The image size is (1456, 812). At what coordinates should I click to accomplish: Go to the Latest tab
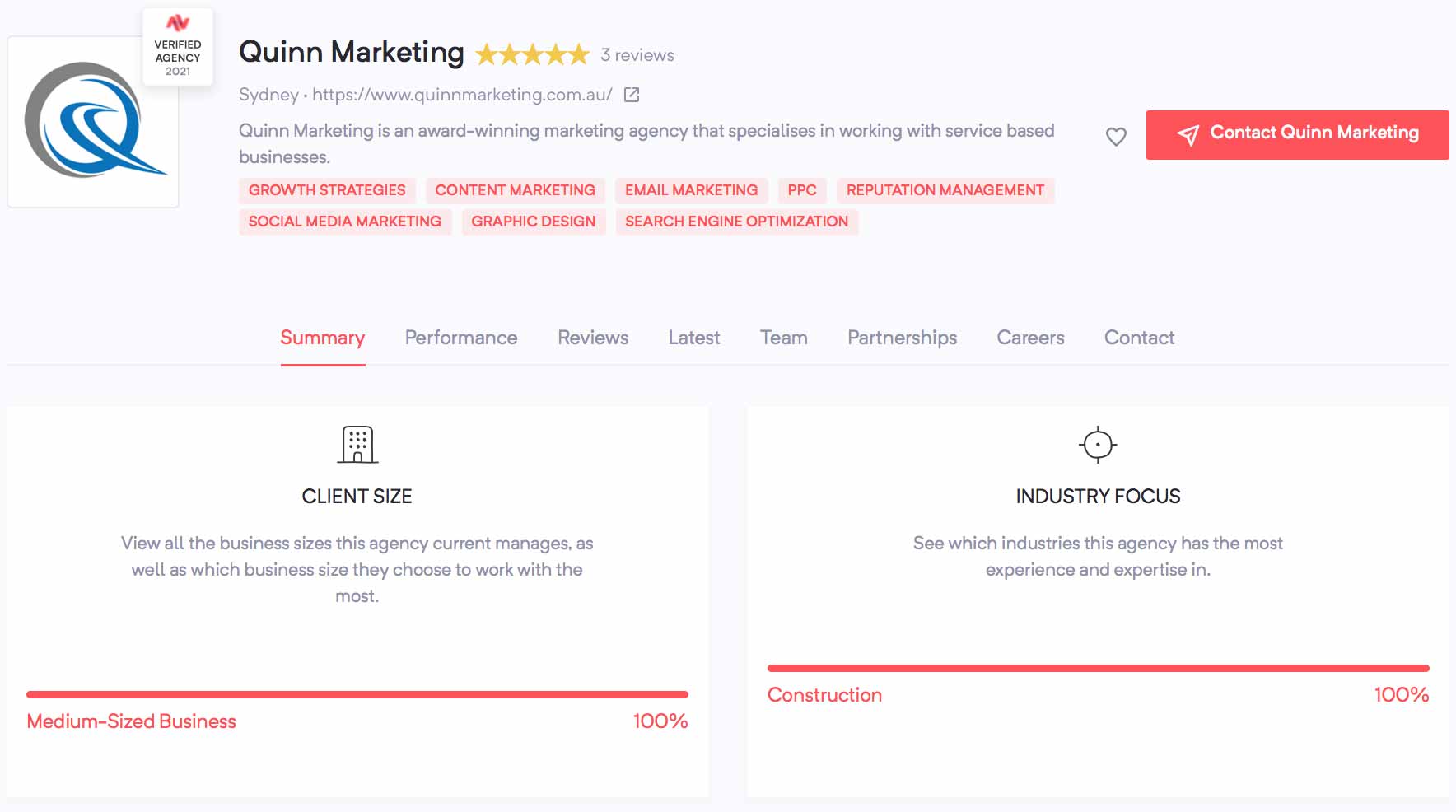pos(694,338)
